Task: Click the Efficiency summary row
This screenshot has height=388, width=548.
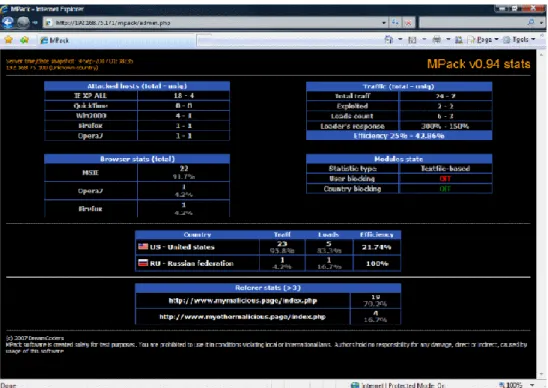Action: [399, 136]
